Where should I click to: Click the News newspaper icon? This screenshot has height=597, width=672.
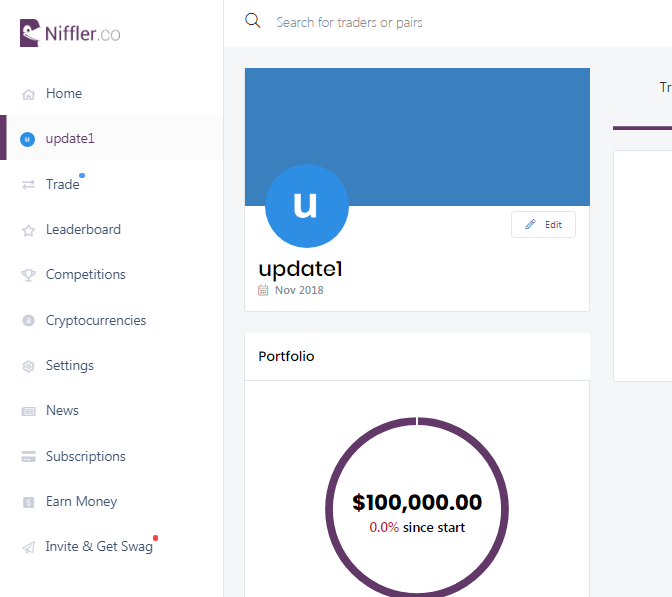coord(28,411)
